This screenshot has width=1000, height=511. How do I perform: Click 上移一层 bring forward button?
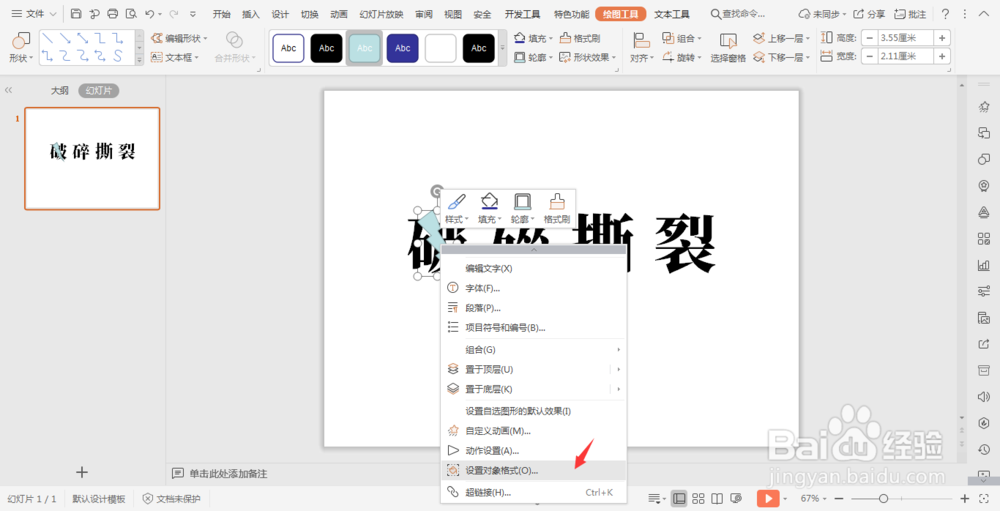782,38
